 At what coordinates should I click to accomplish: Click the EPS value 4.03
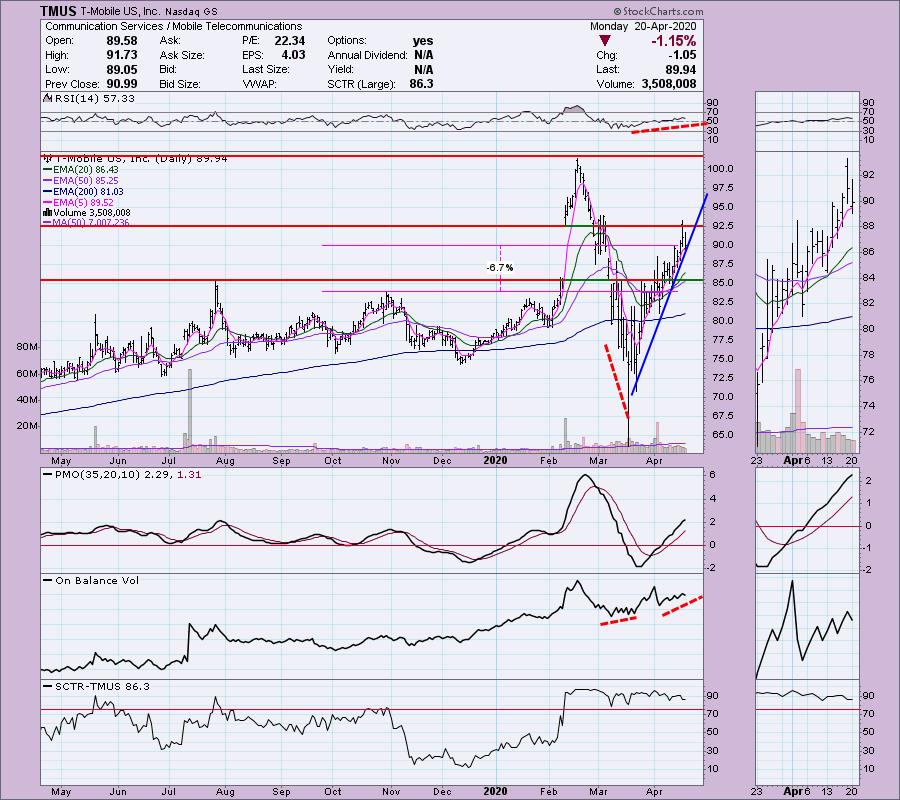[293, 55]
